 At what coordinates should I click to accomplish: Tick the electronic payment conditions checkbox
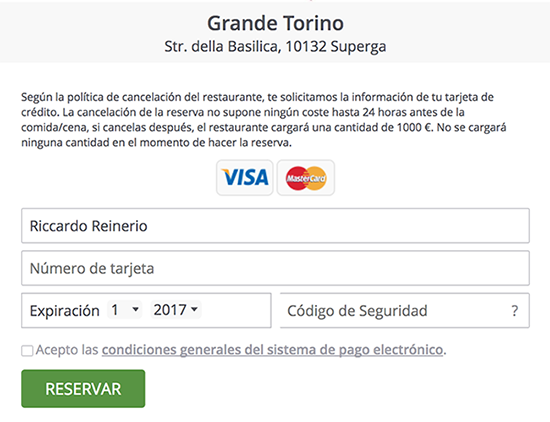[27, 350]
